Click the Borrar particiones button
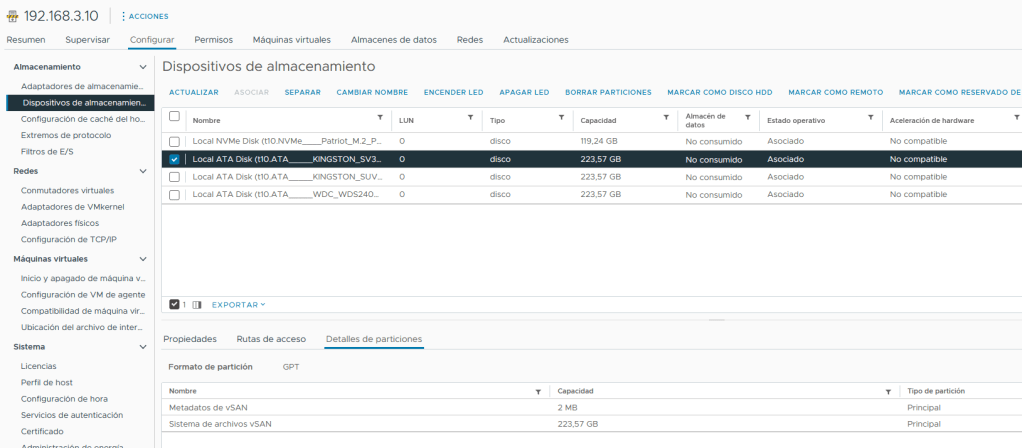 click(608, 92)
